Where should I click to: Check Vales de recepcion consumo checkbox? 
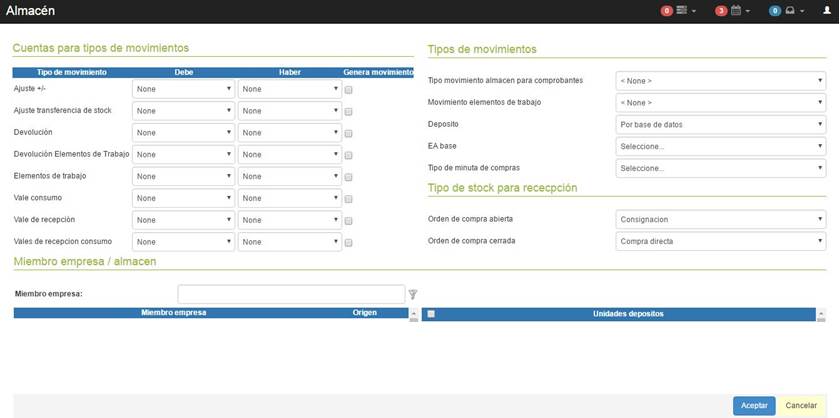pos(348,243)
